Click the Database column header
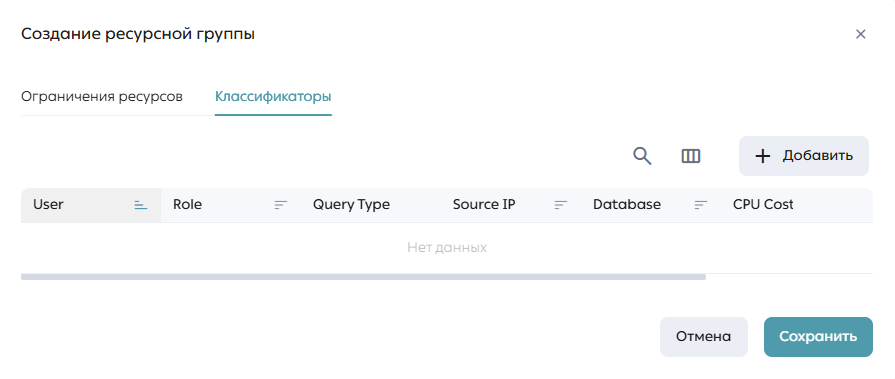This screenshot has height=379, width=895. [651, 205]
